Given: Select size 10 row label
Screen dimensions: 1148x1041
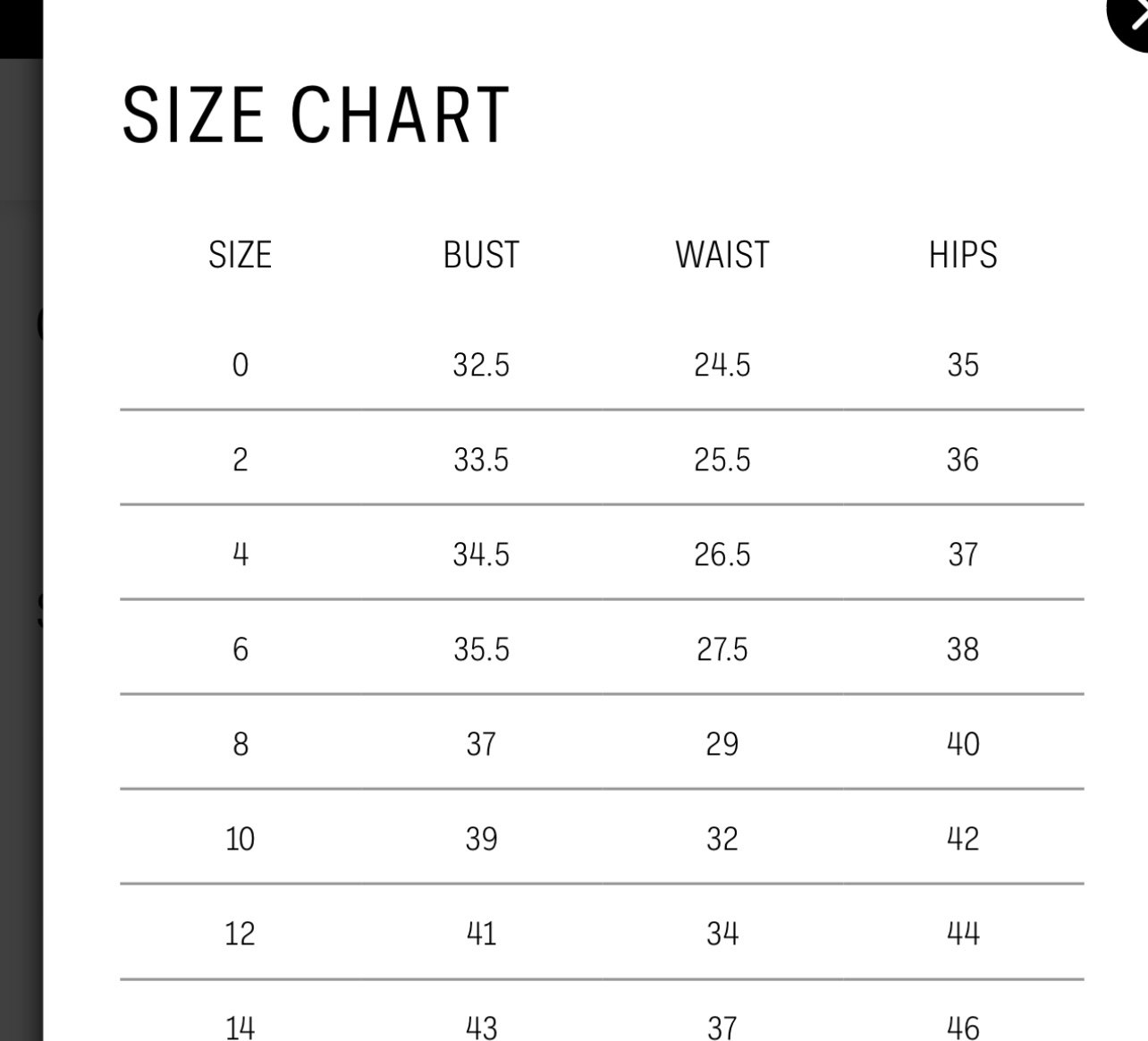Looking at the screenshot, I should pyautogui.click(x=240, y=839).
